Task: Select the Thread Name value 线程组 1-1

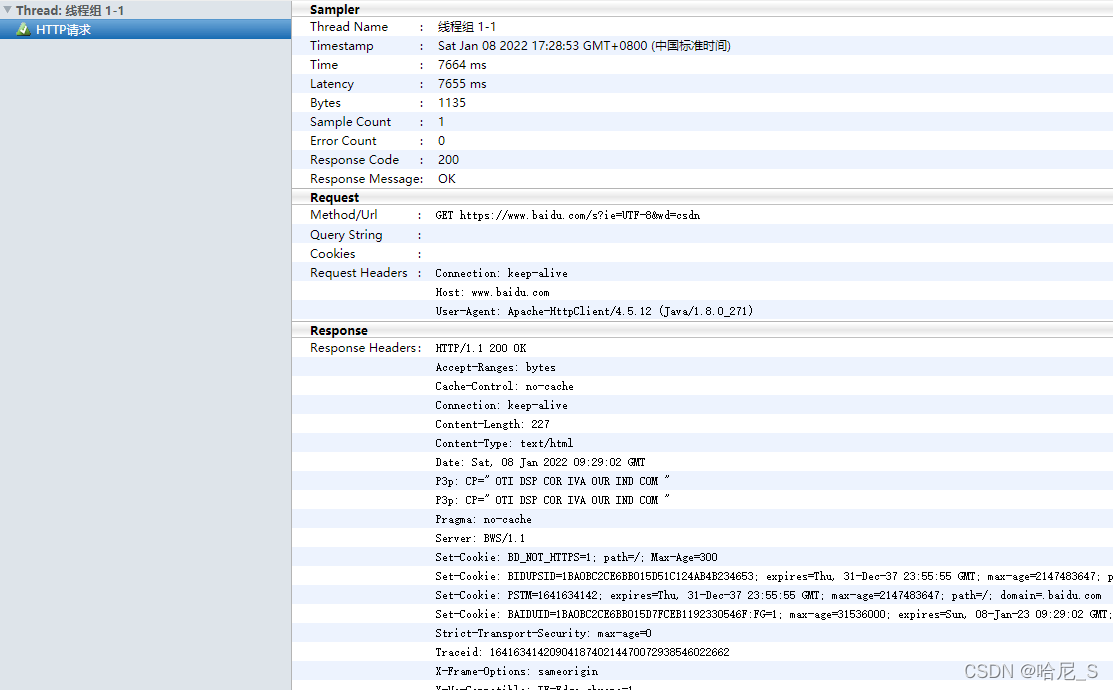Action: coord(467,26)
